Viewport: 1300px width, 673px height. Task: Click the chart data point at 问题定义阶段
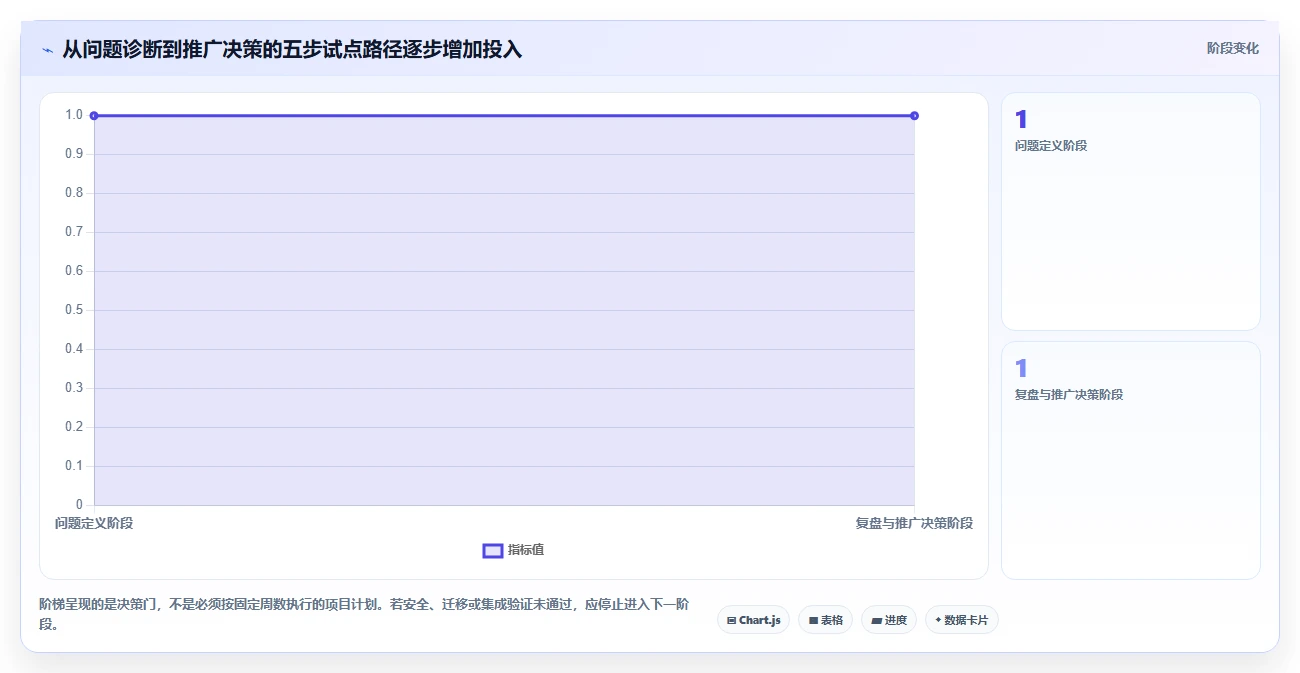(94, 116)
